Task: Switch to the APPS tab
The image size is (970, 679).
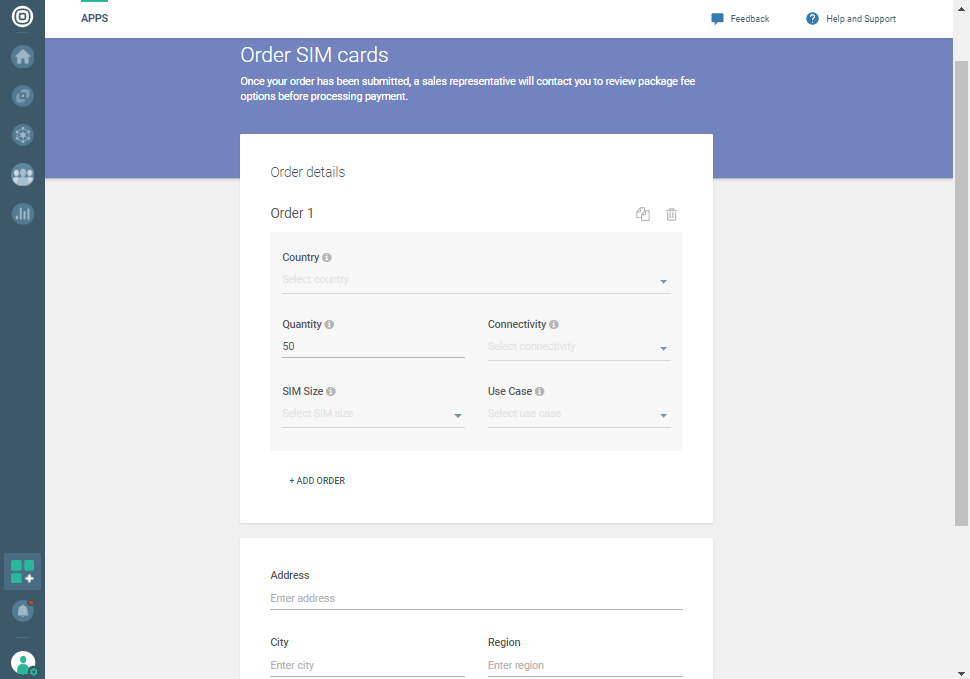Action: (94, 19)
